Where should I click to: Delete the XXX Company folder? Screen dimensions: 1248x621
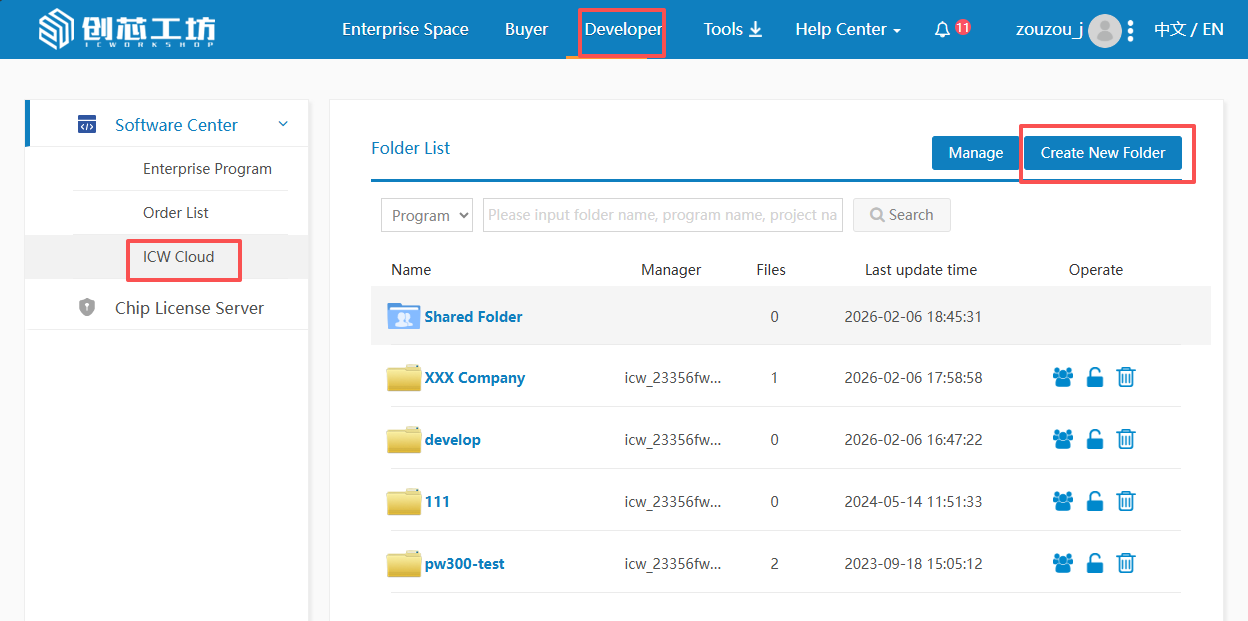1125,377
